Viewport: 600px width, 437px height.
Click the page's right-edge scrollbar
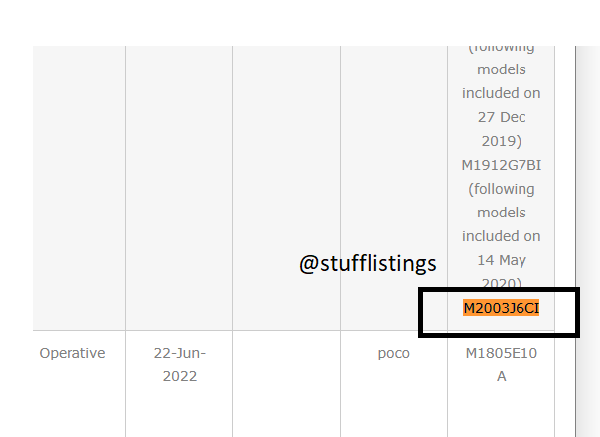(x=588, y=241)
